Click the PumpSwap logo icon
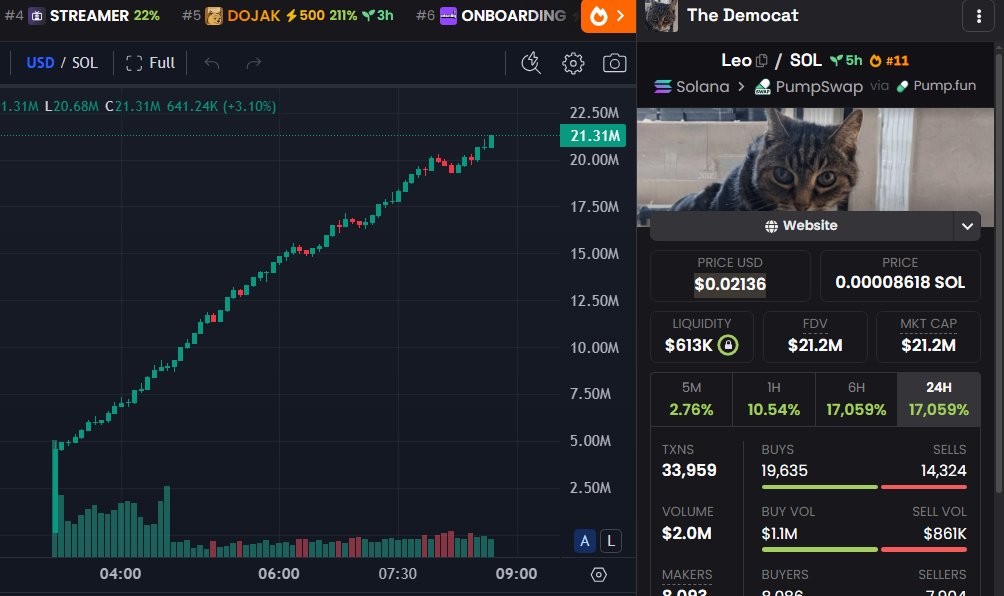The width and height of the screenshot is (1004, 596). [763, 86]
